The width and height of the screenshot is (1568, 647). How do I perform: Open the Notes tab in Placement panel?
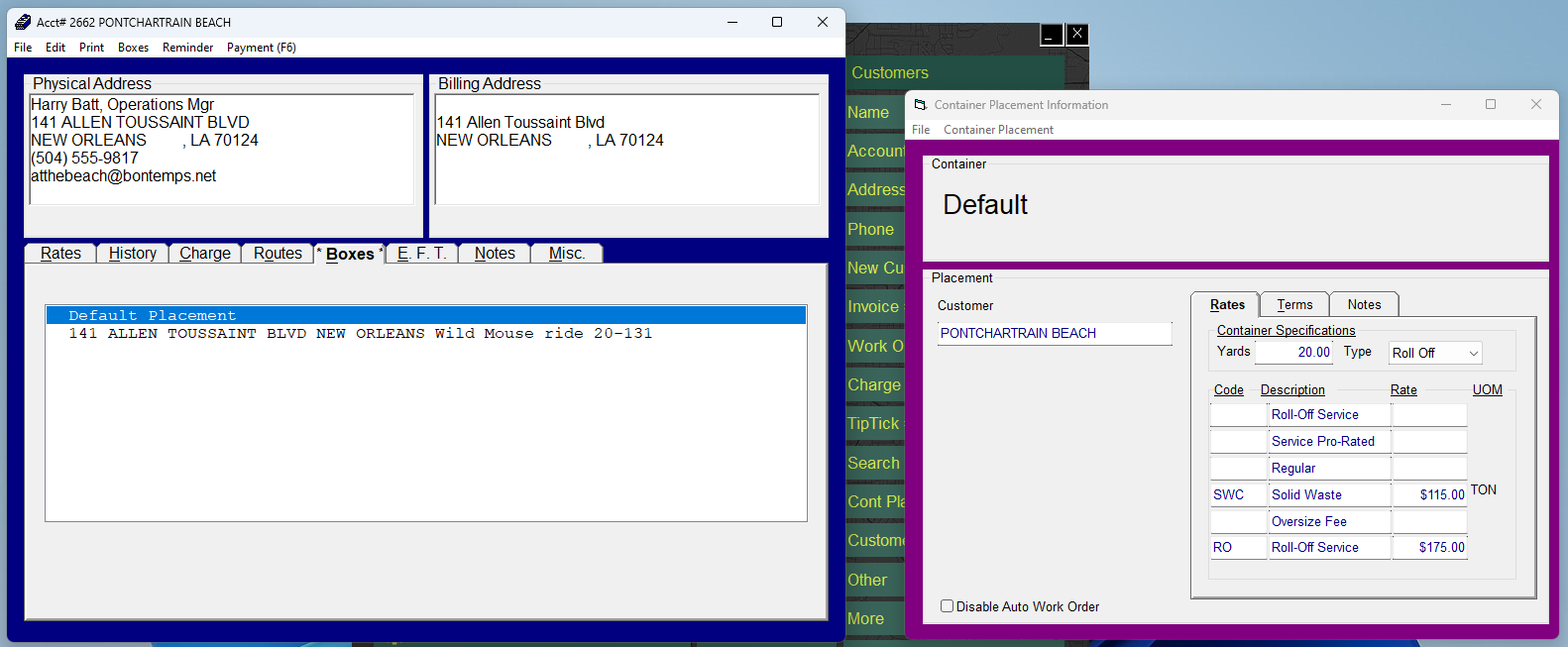[x=1364, y=305]
